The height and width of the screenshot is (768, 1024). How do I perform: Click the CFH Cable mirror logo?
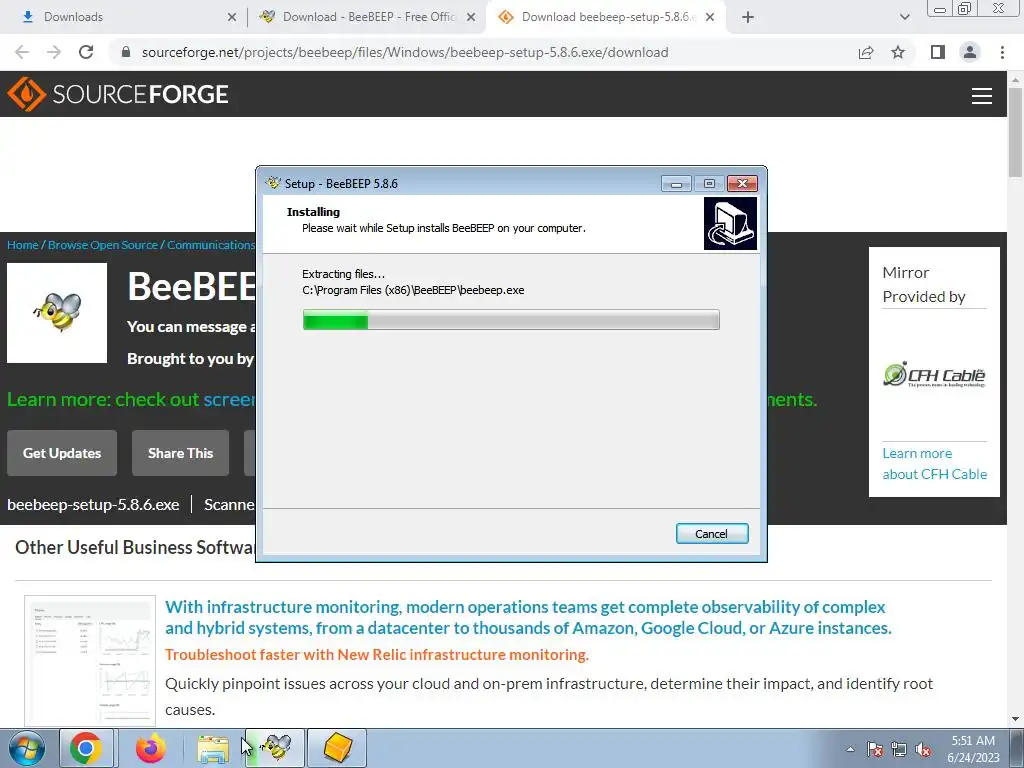934,375
